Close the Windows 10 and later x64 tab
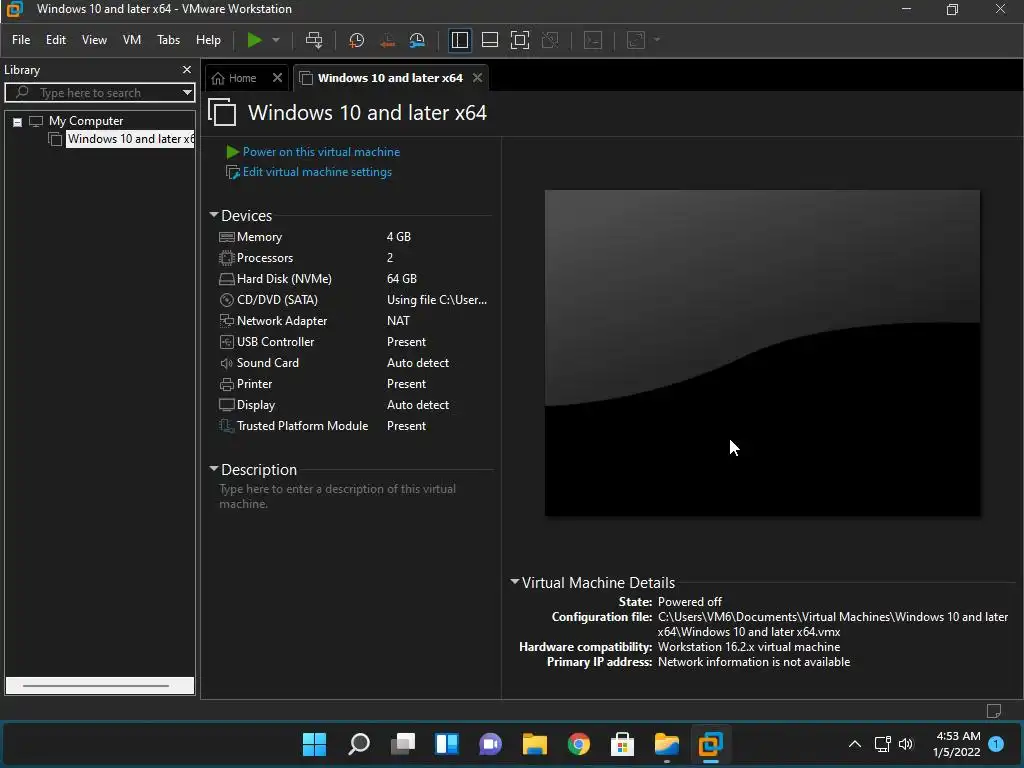The image size is (1024, 768). click(x=477, y=78)
